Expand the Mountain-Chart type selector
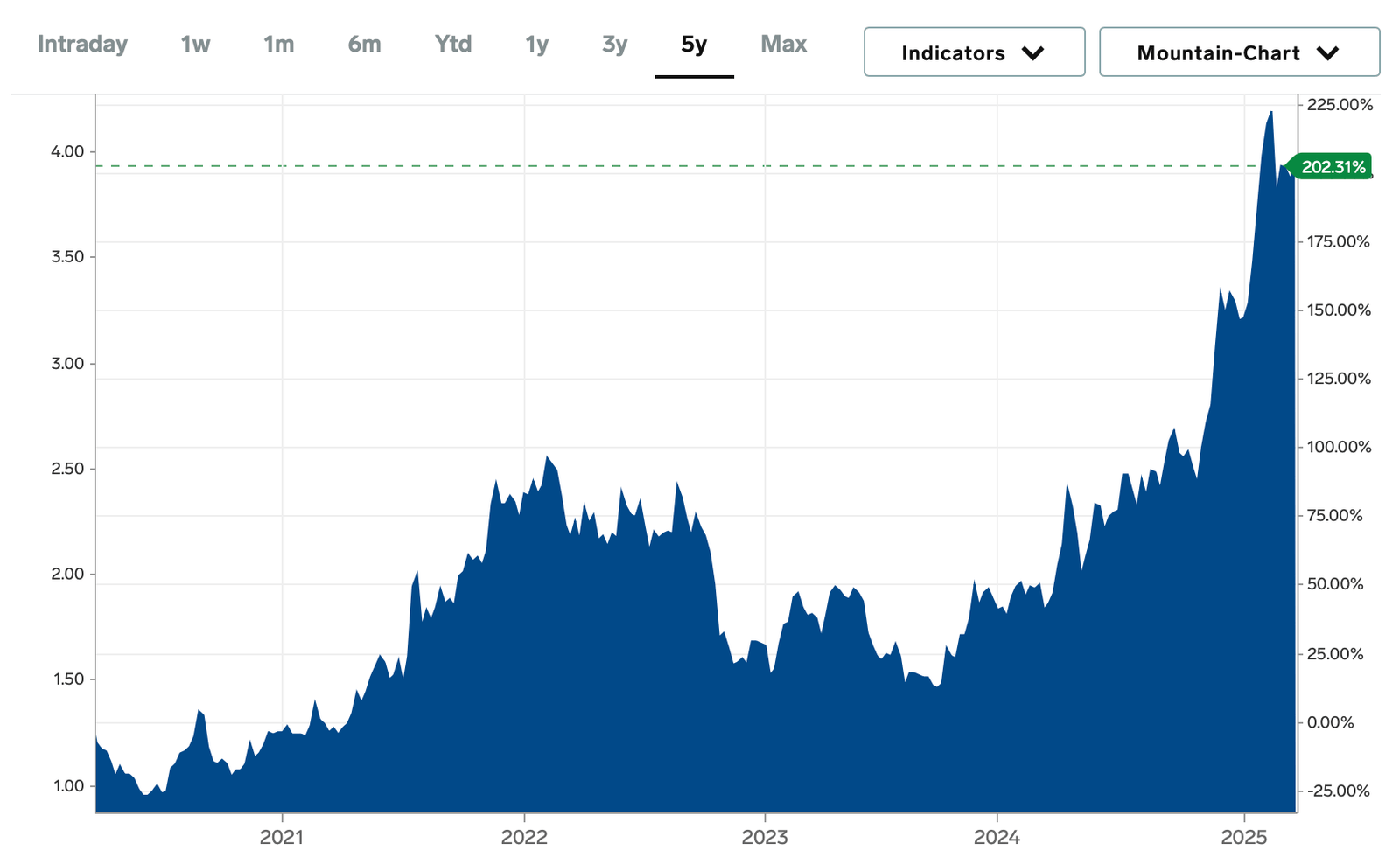Image resolution: width=1400 pixels, height=864 pixels. [1239, 52]
